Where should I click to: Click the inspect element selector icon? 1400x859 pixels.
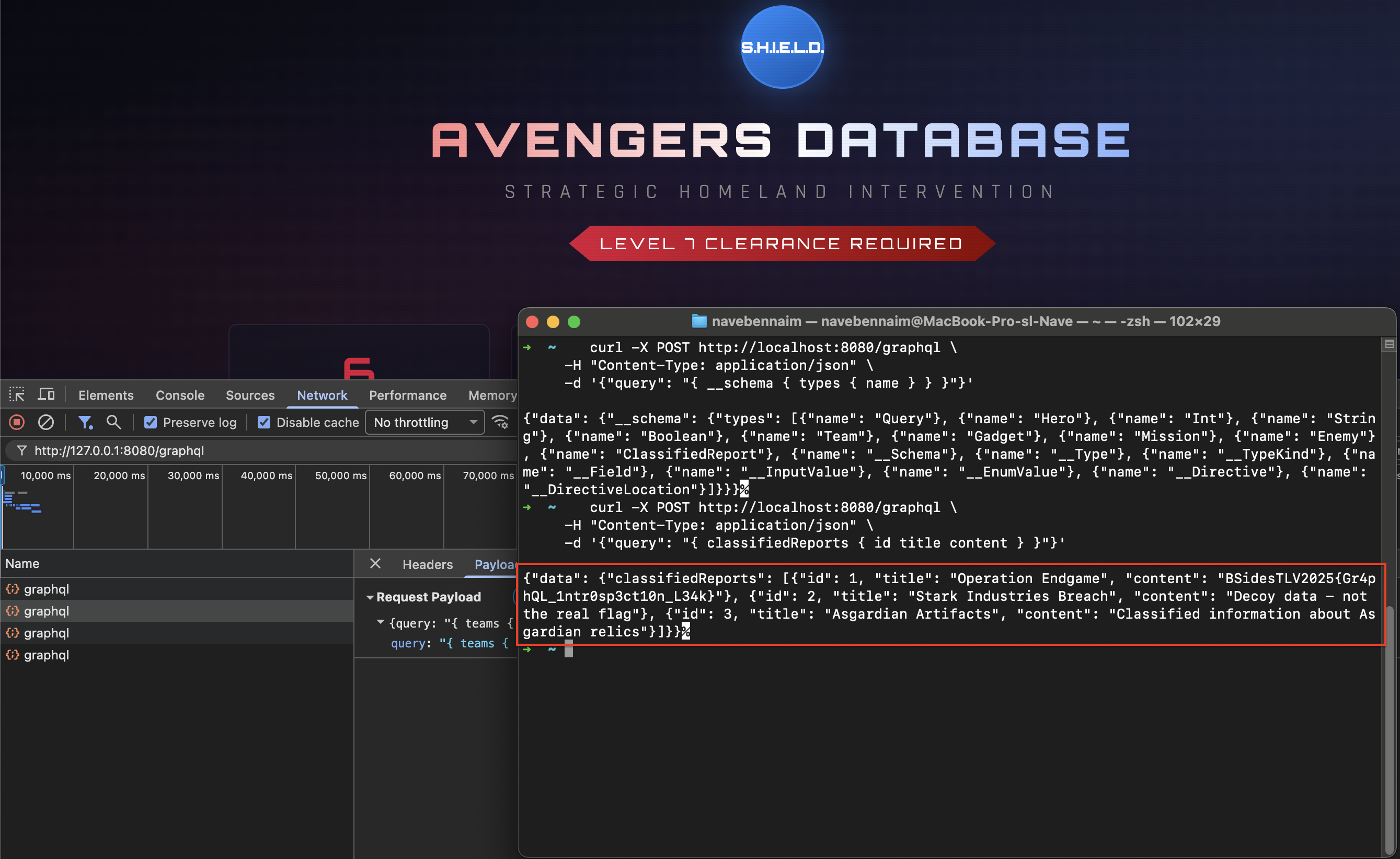17,395
